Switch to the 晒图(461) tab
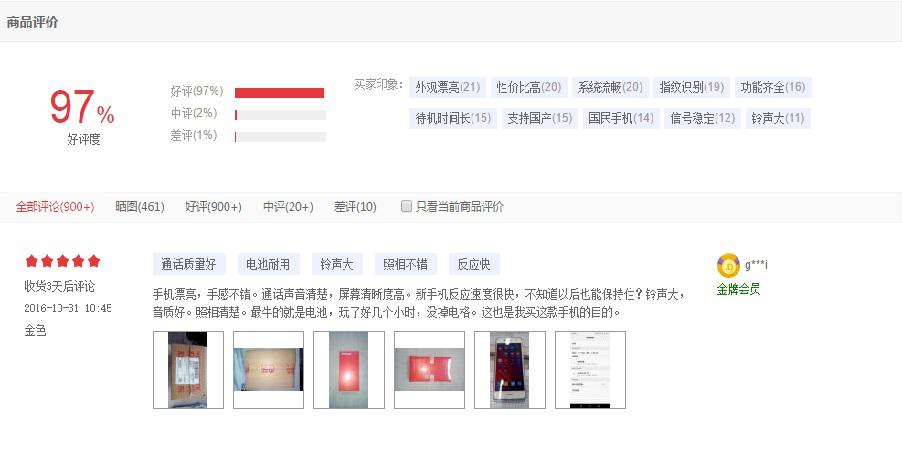The height and width of the screenshot is (460, 902). [x=140, y=207]
